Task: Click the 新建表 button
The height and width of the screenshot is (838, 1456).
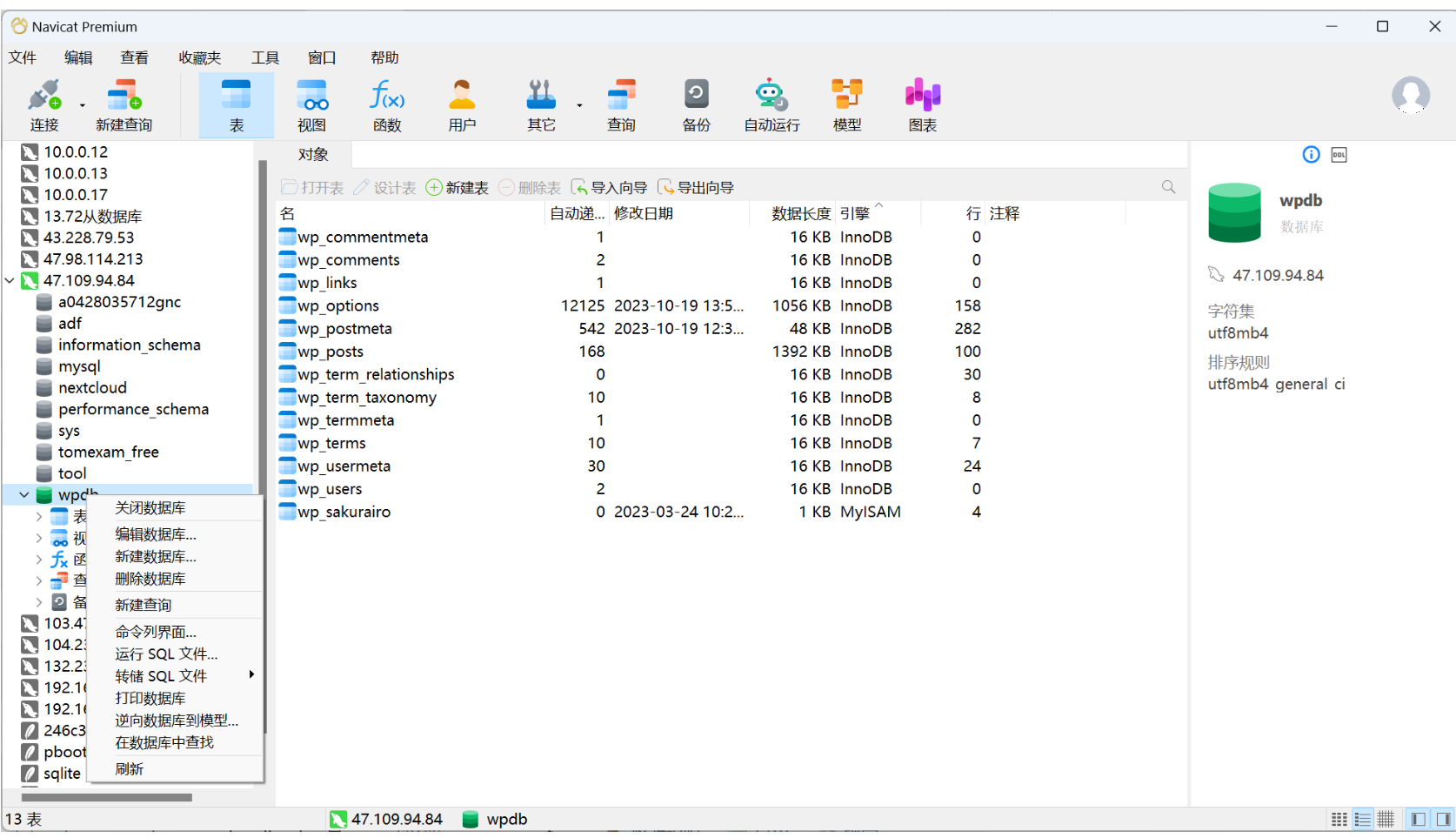Action: pyautogui.click(x=458, y=188)
